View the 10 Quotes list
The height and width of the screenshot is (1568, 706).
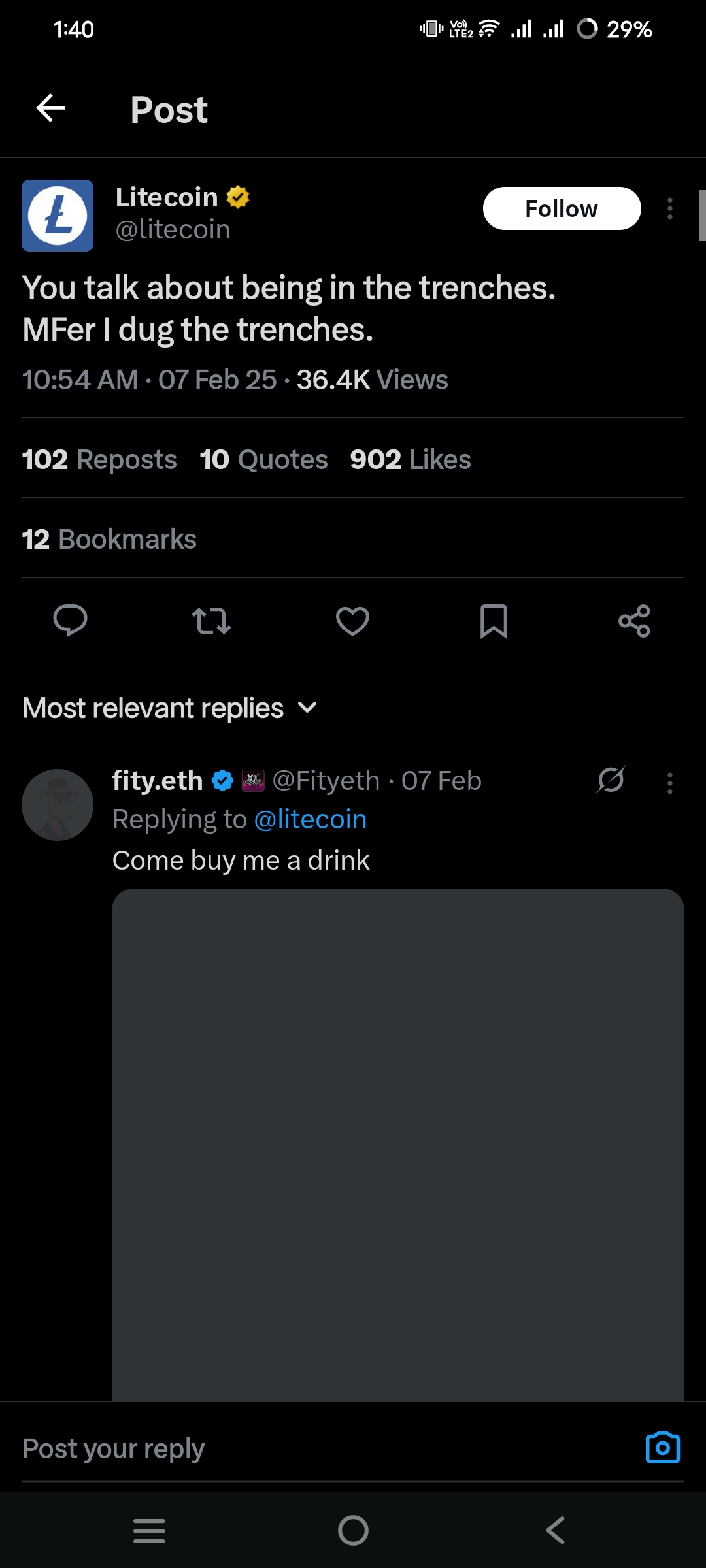click(x=263, y=459)
